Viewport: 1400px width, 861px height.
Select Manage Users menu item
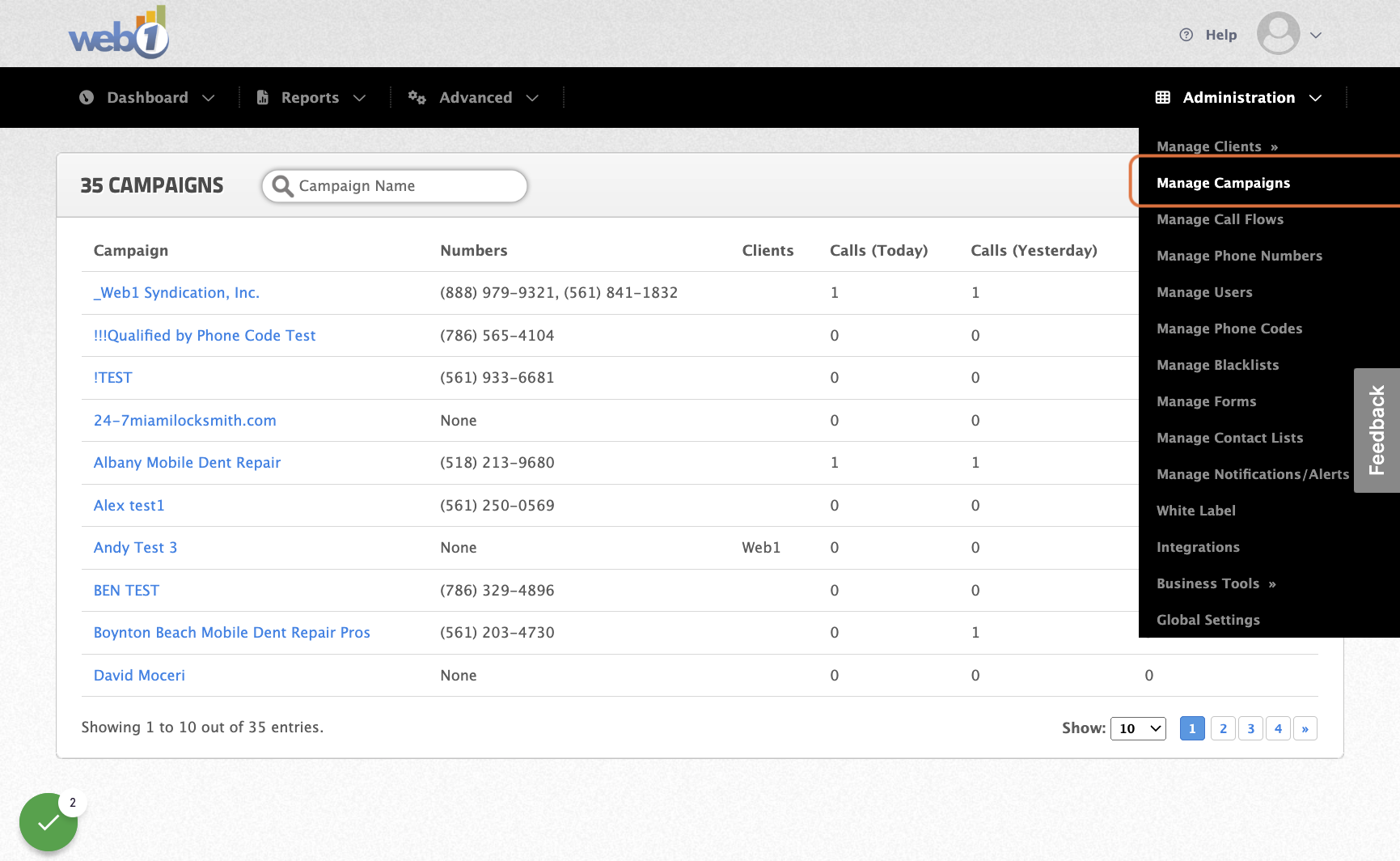tap(1204, 292)
